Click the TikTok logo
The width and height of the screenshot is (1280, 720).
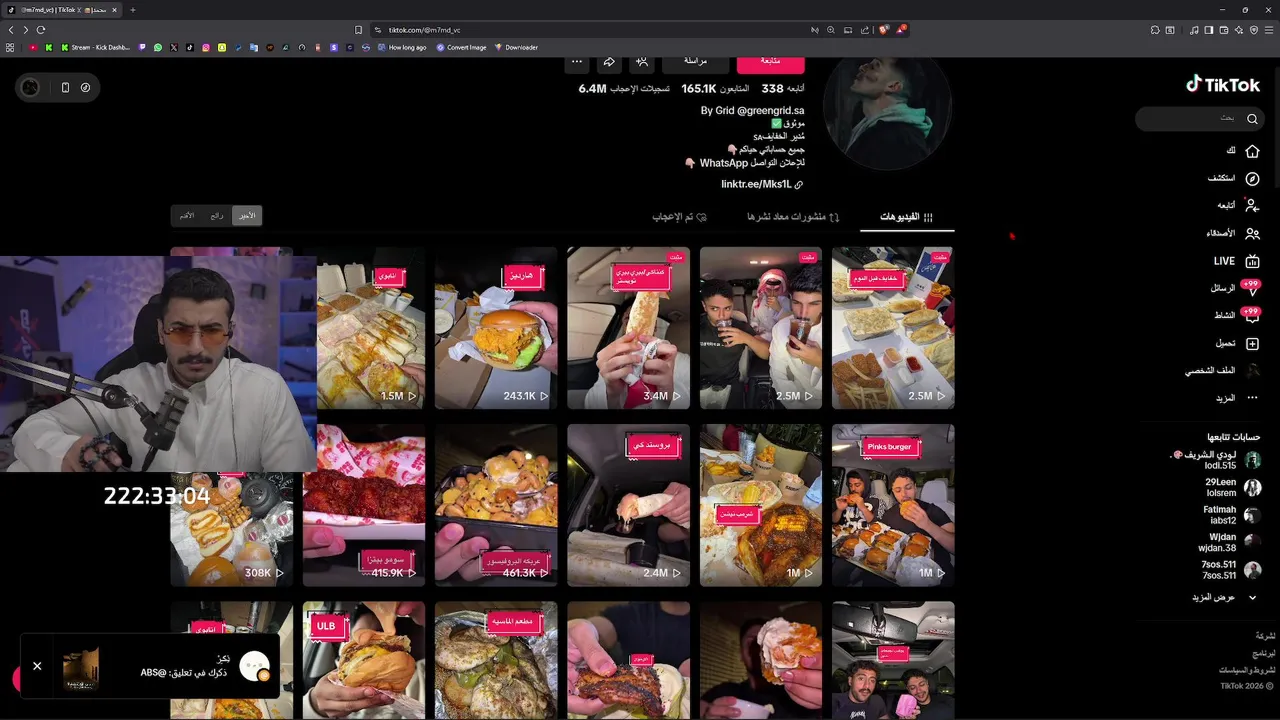[1223, 85]
